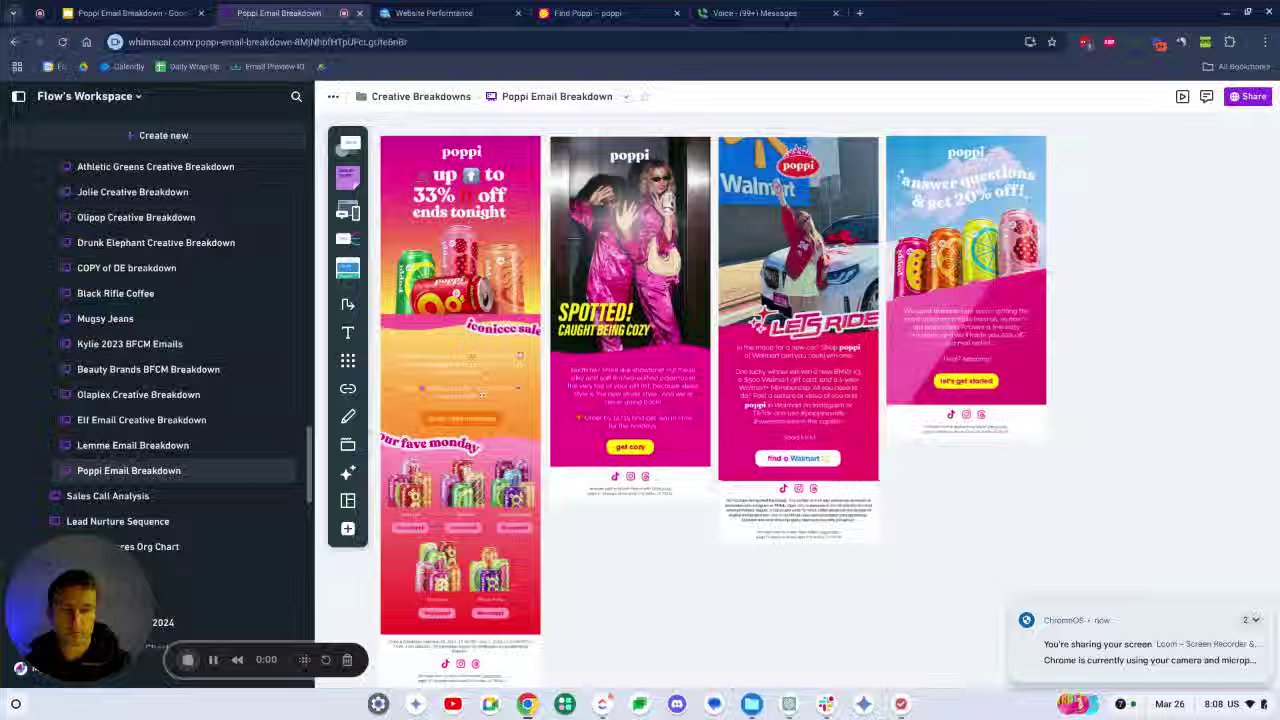Open Beauty Brands BFCM Breakdown board
Viewport: 1280px width, 720px height.
point(148,369)
